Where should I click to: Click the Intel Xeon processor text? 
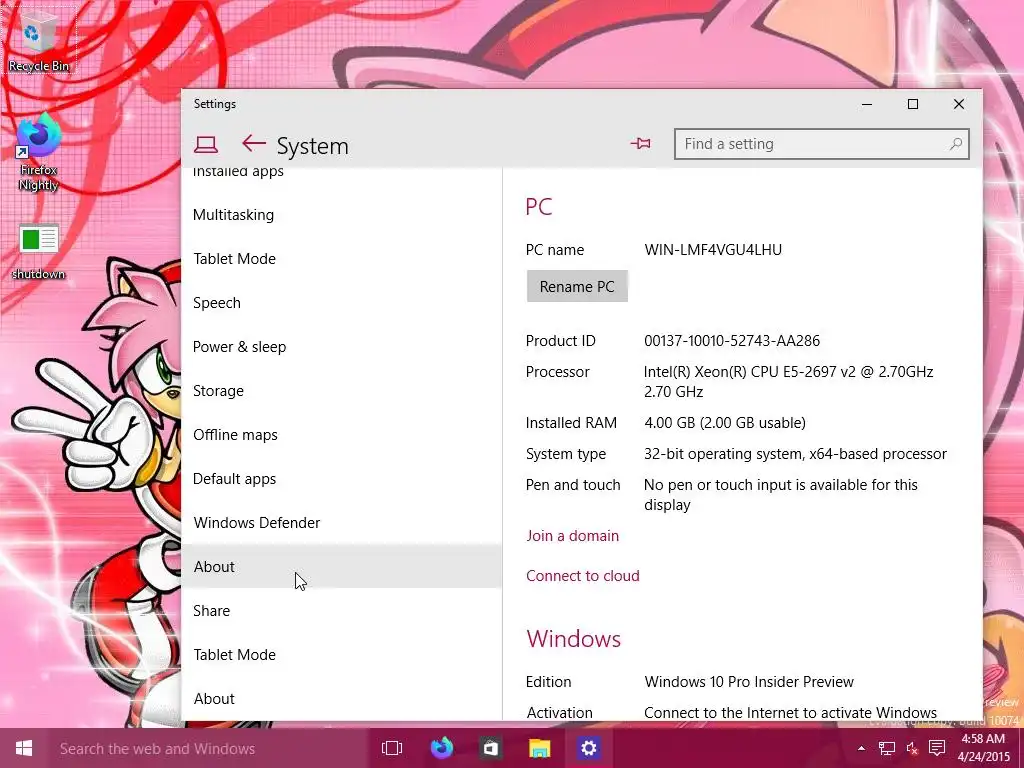coord(788,381)
